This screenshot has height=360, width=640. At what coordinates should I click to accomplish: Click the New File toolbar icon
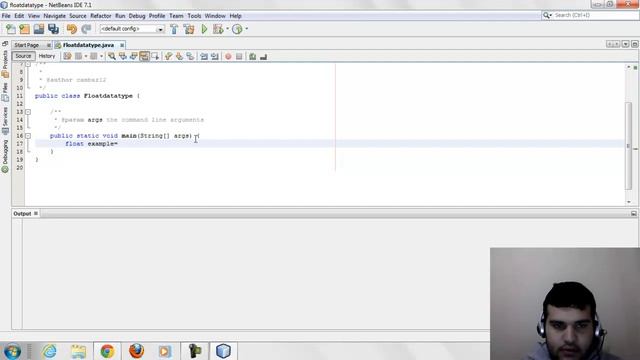pyautogui.click(x=11, y=29)
